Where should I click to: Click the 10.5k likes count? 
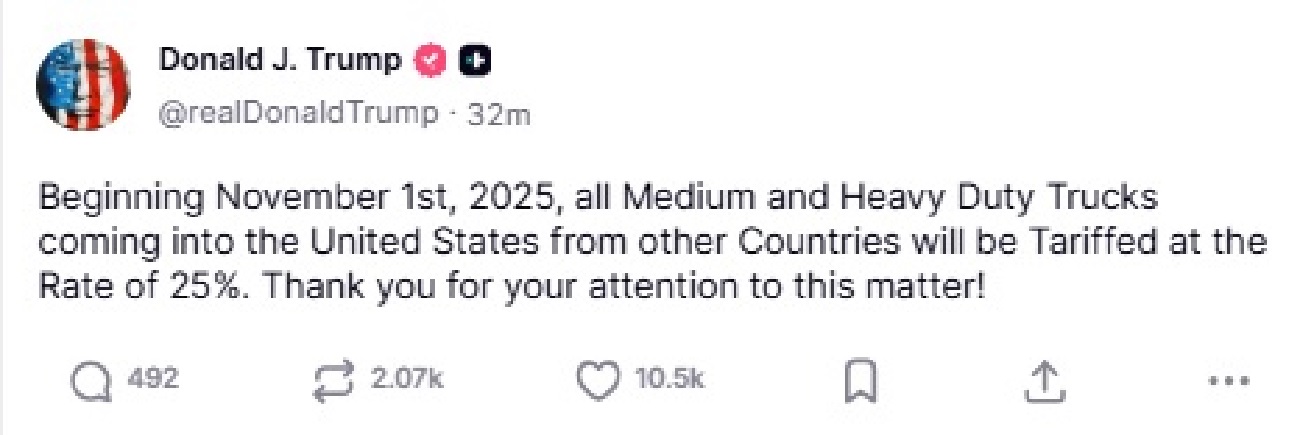670,380
